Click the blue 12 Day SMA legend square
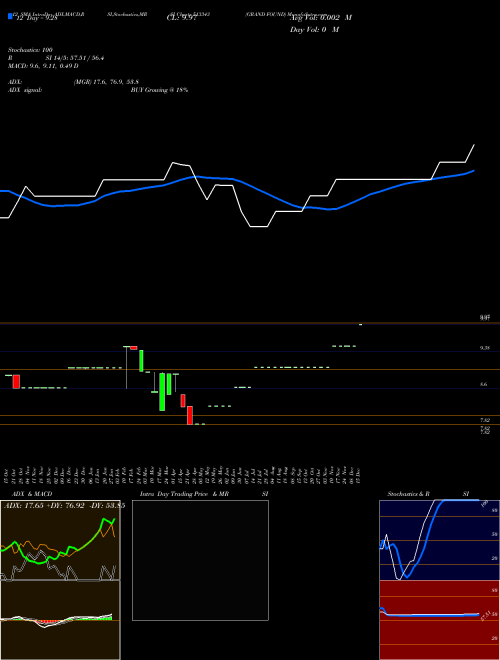Image resolution: width=500 pixels, height=660 pixels. pyautogui.click(x=10, y=16)
